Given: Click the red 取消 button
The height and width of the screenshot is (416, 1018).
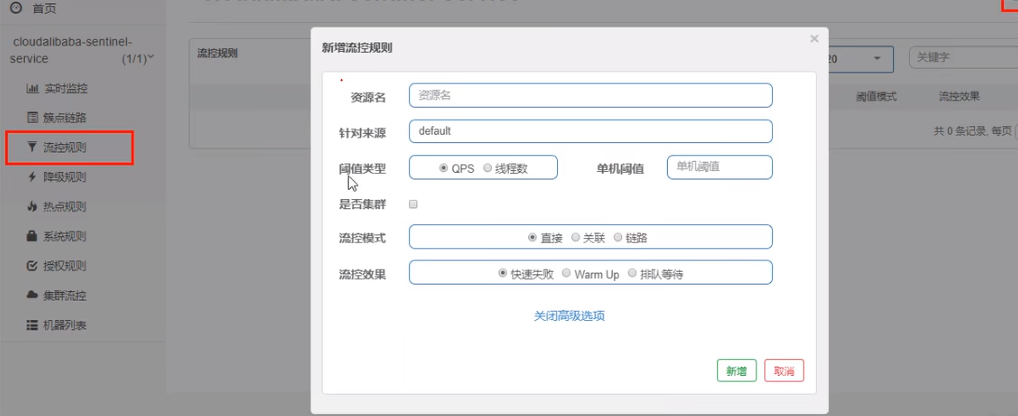Looking at the screenshot, I should (x=784, y=371).
